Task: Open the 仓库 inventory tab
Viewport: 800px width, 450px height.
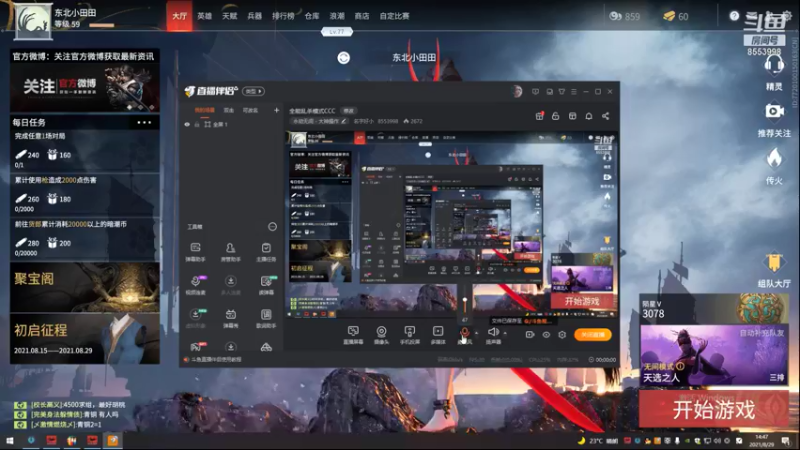Action: (312, 16)
